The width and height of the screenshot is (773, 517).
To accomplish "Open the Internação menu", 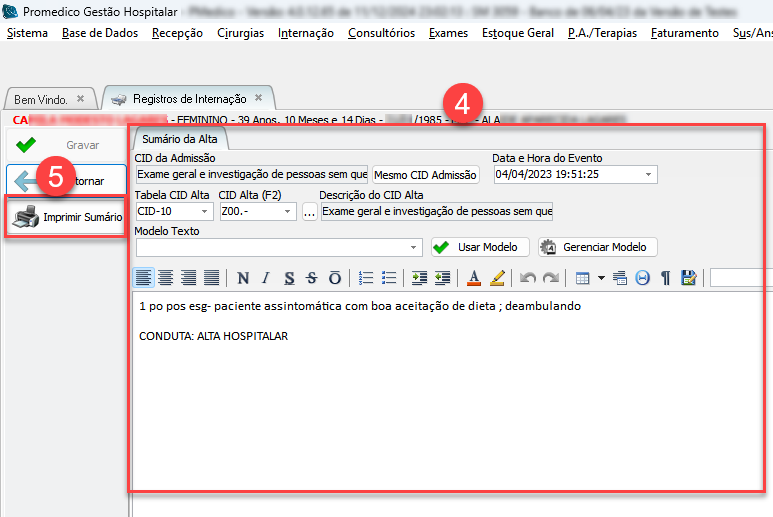I will (x=306, y=33).
